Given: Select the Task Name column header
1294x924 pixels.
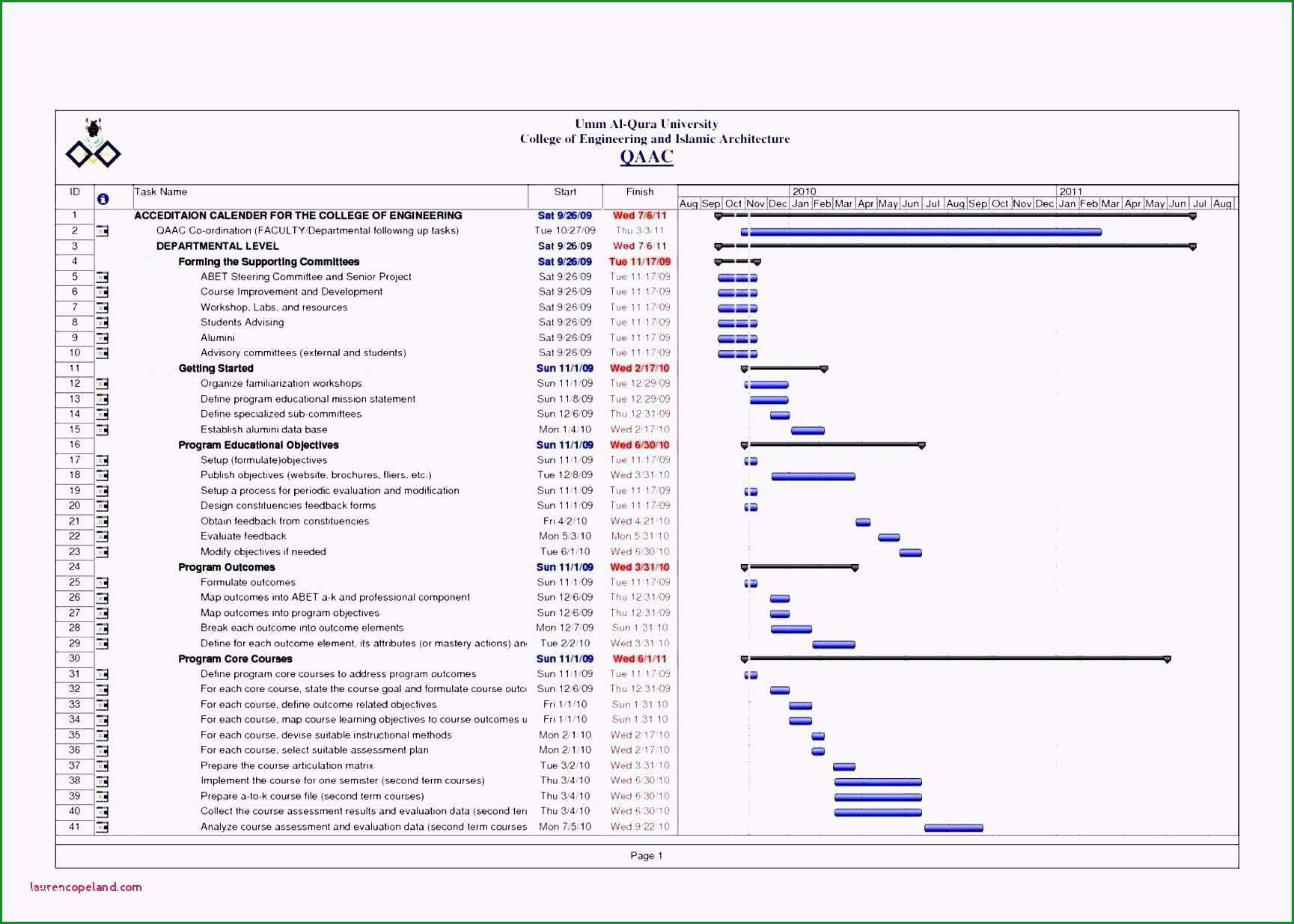Looking at the screenshot, I should 161,192.
